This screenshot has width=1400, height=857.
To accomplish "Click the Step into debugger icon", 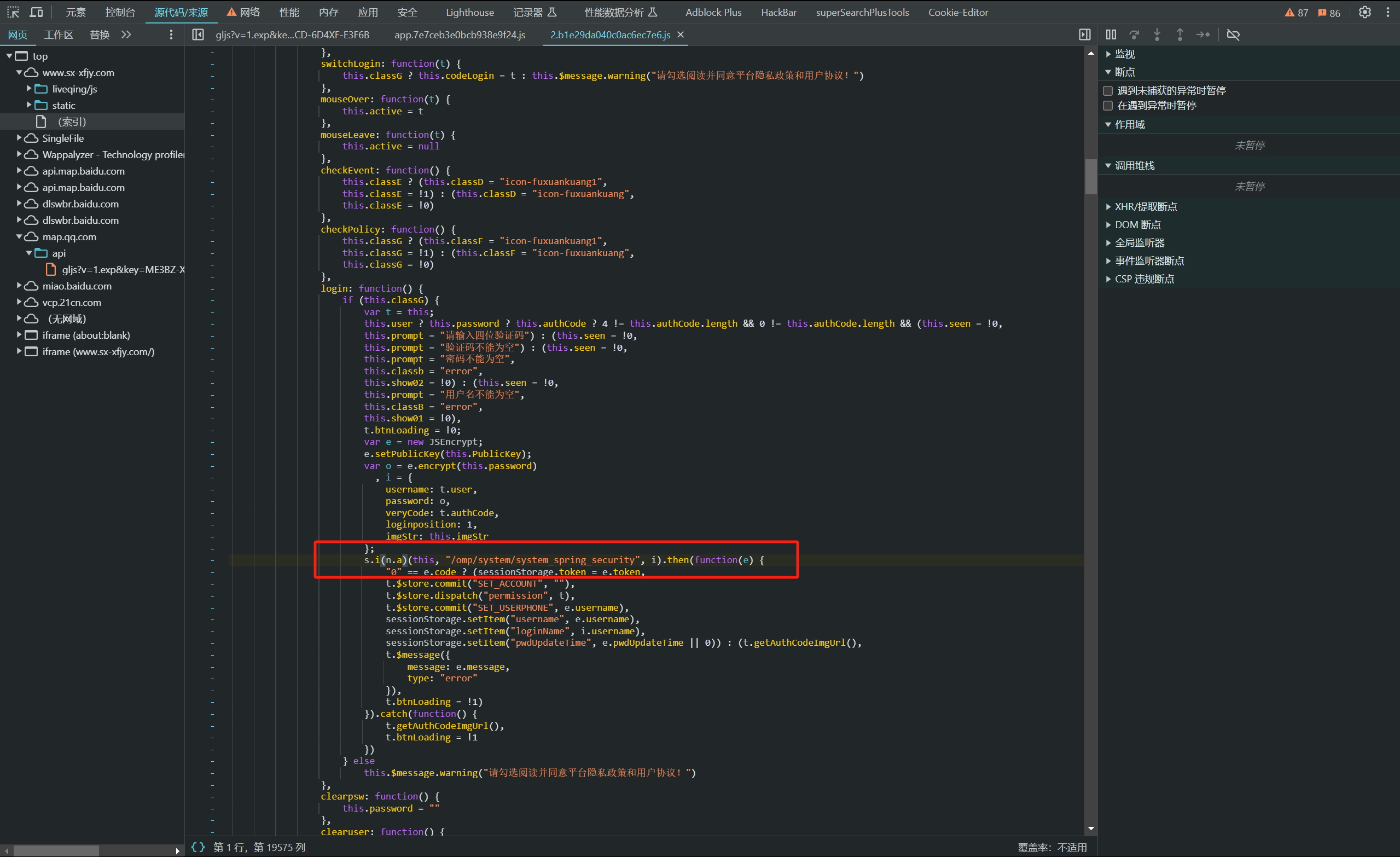I will point(1157,34).
